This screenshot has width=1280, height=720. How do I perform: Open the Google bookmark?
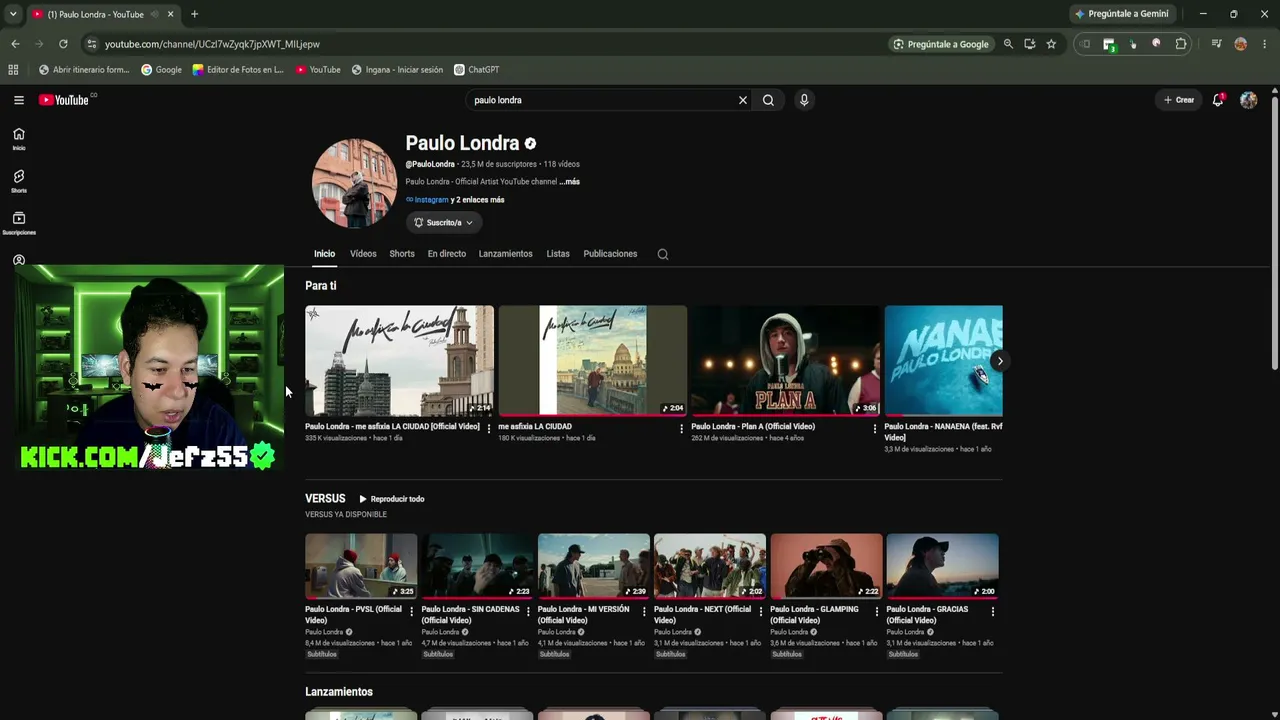(162, 70)
